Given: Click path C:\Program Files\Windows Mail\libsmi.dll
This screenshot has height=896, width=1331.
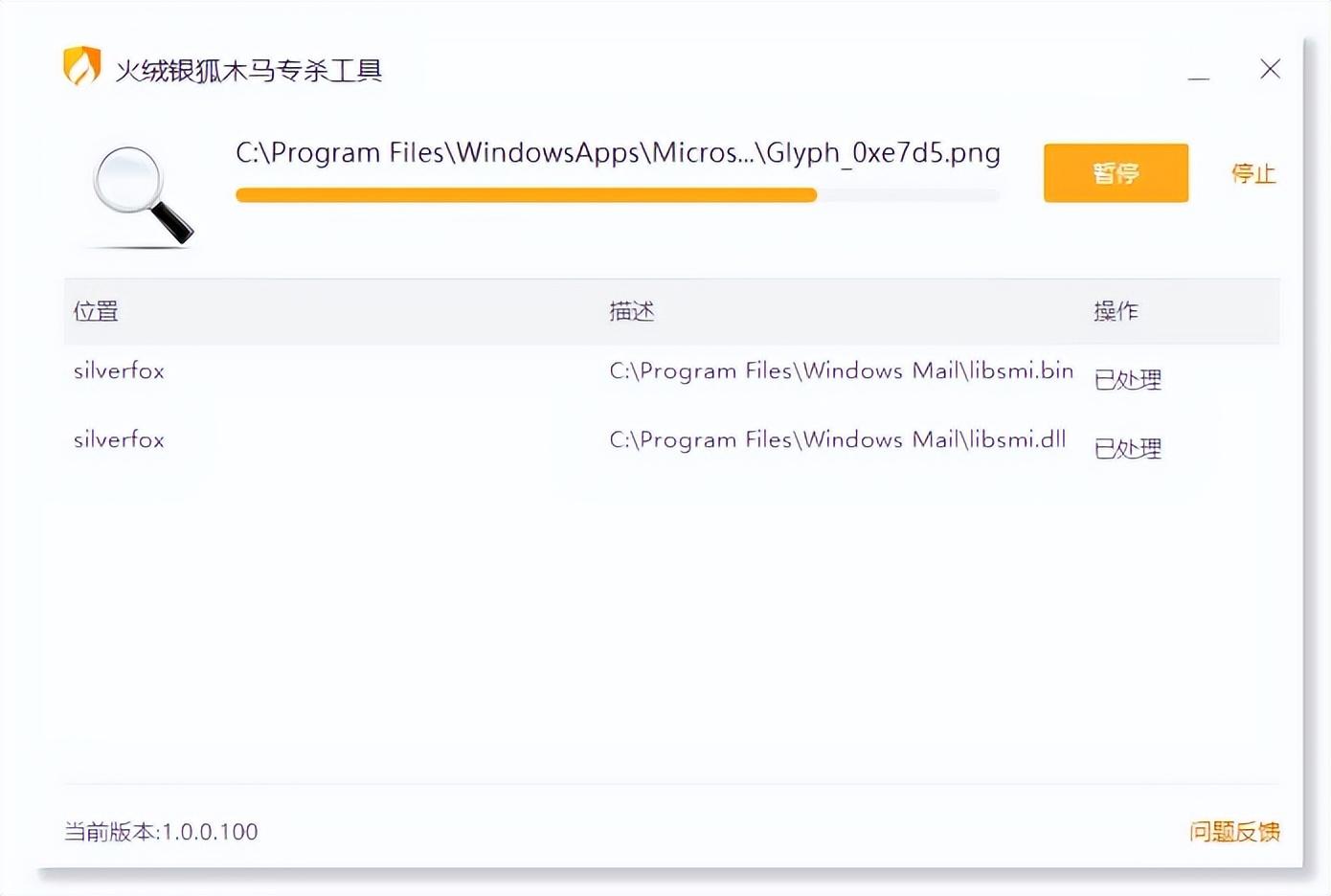Looking at the screenshot, I should pos(837,440).
